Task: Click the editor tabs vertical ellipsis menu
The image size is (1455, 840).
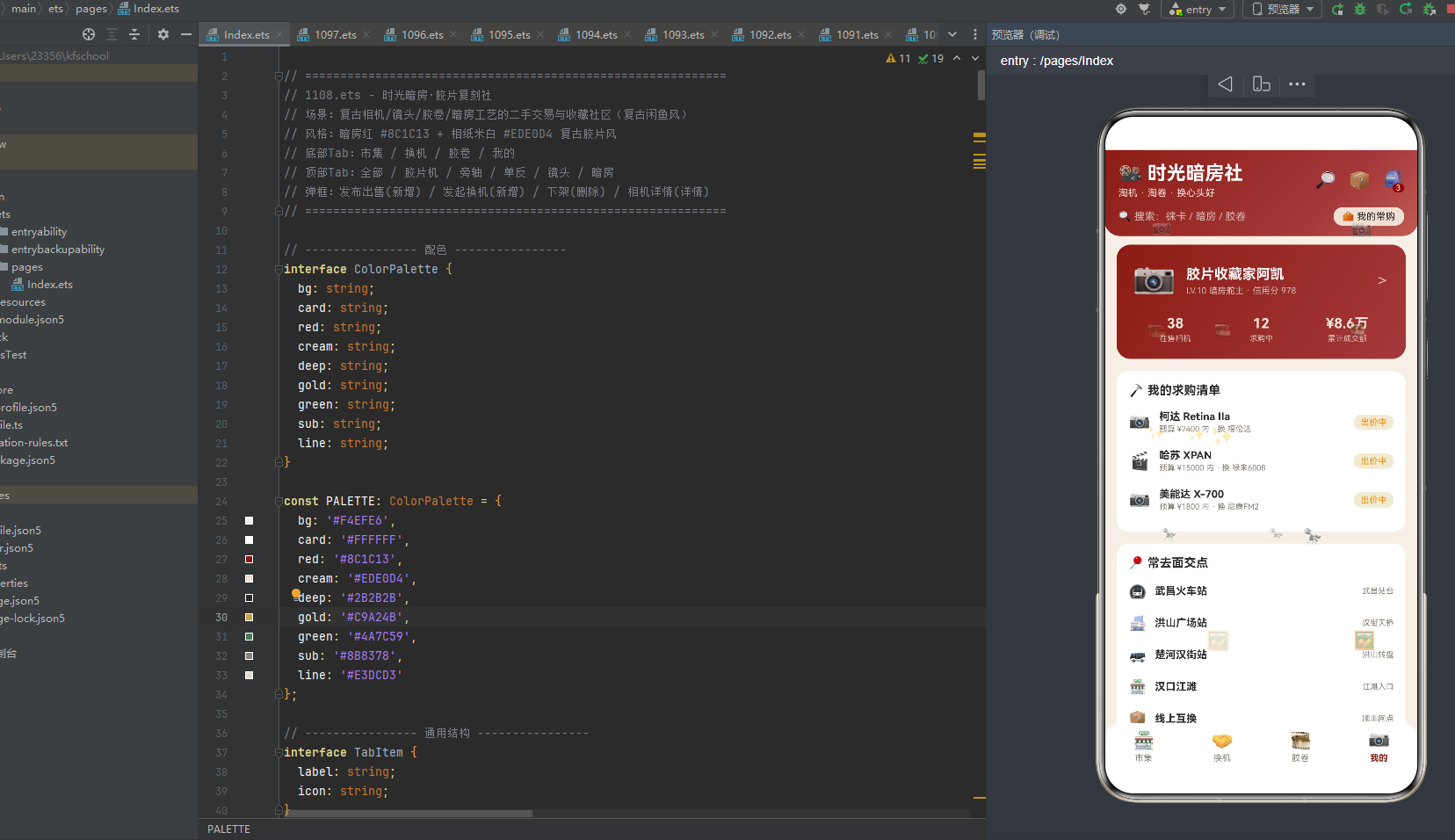Action: [974, 34]
